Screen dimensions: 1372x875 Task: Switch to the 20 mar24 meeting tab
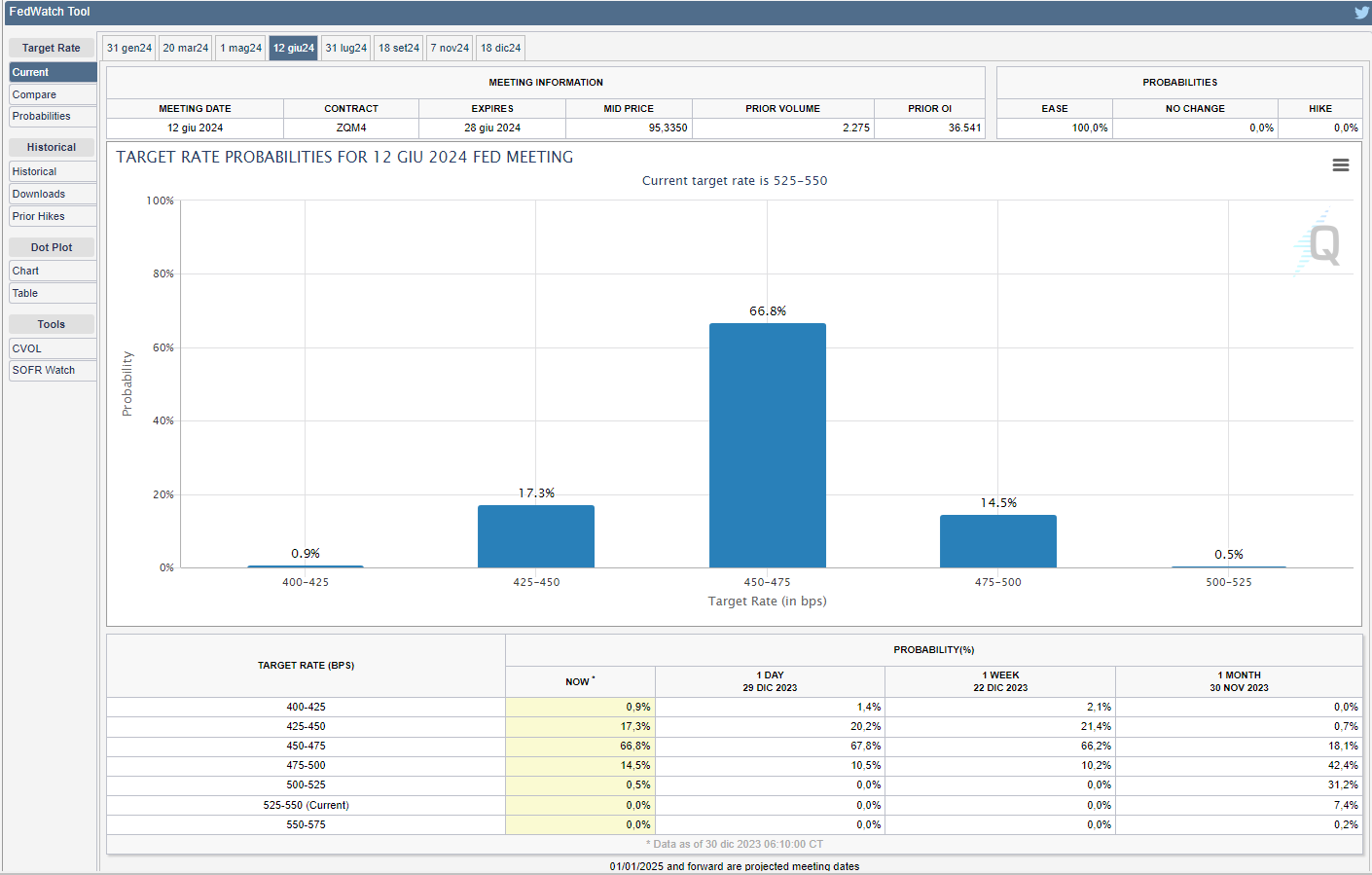click(185, 48)
